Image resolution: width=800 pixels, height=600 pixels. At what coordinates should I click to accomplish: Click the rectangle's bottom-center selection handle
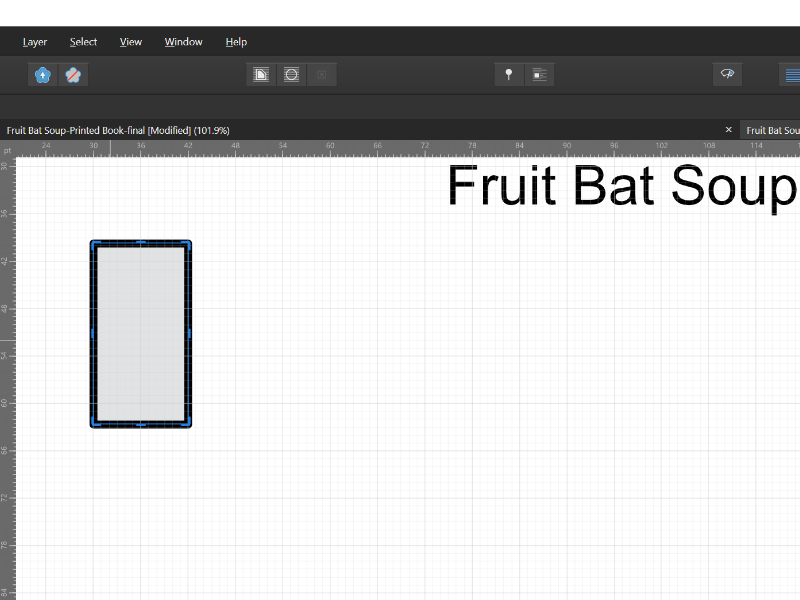pyautogui.click(x=141, y=424)
